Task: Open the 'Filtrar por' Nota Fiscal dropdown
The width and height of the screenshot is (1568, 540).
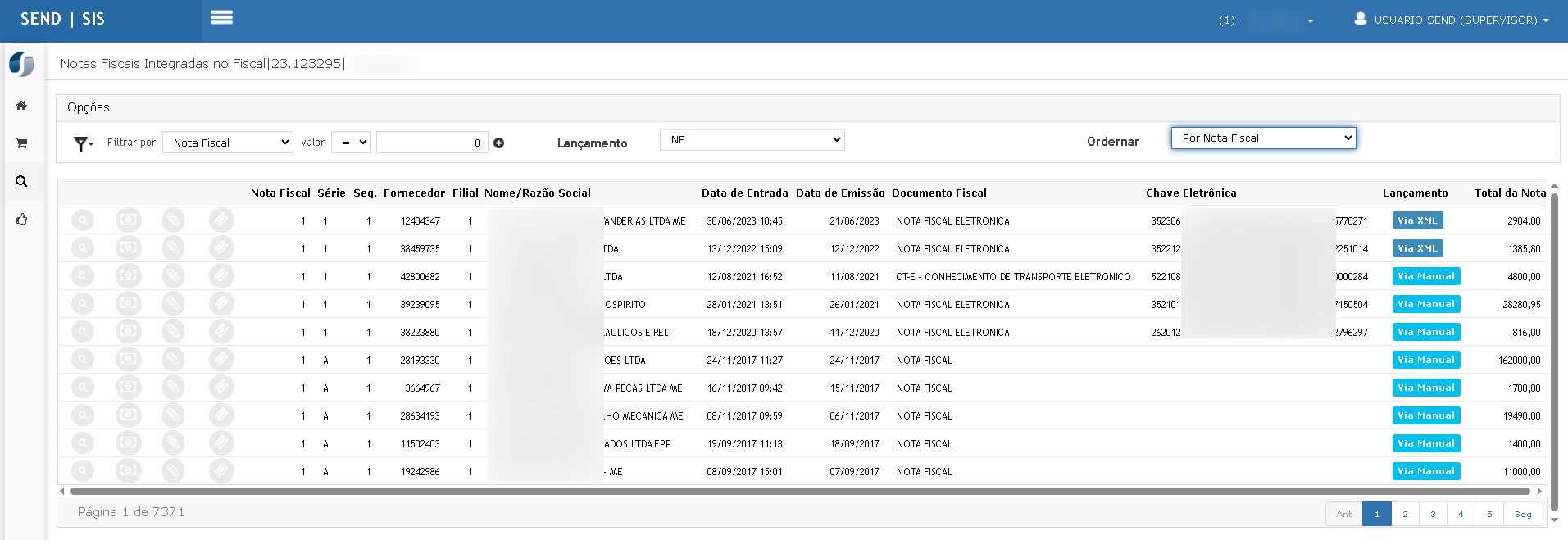Action: (x=228, y=143)
